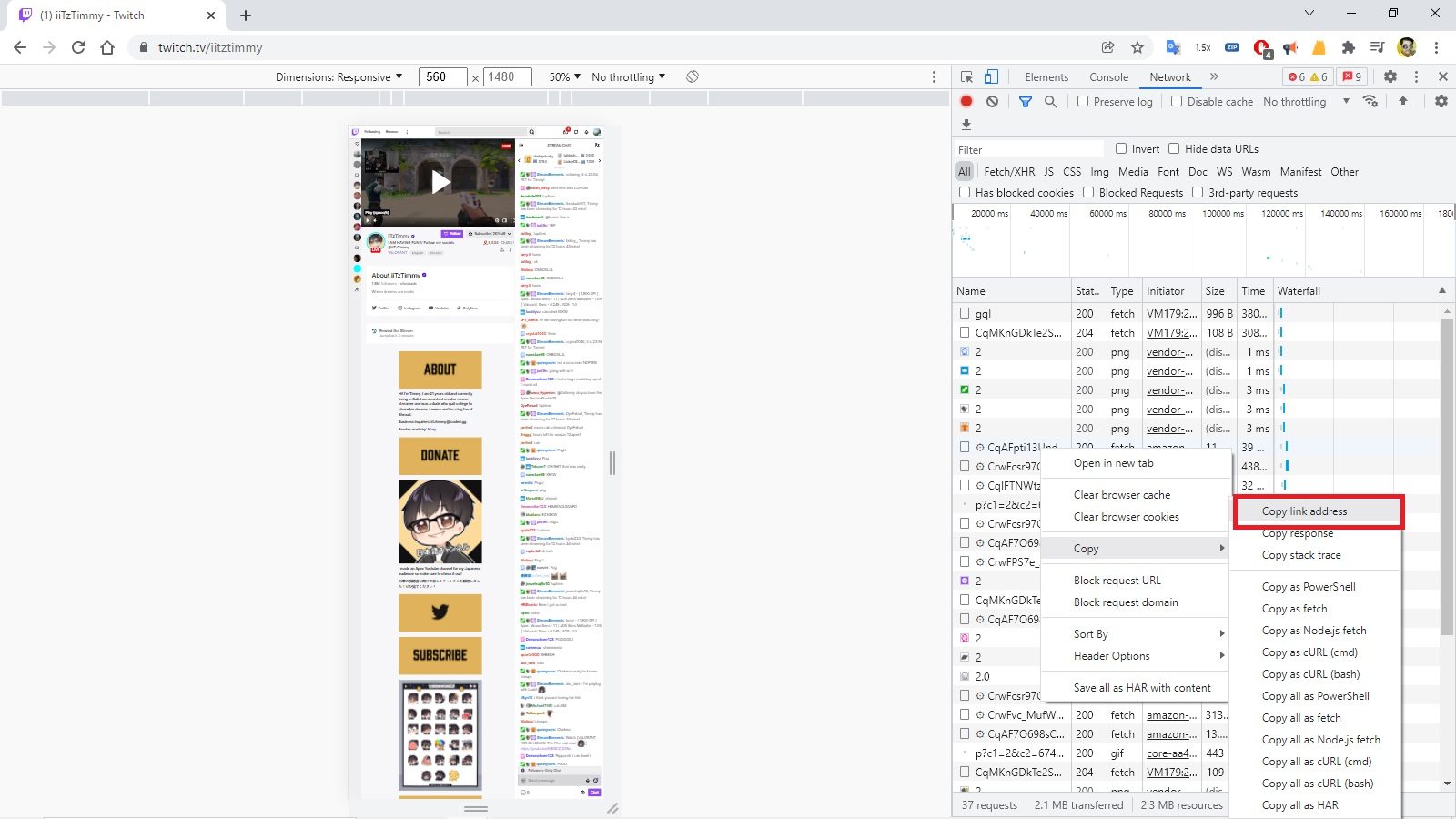This screenshot has height=819, width=1456.
Task: Click the browser back arrow
Action: (20, 47)
